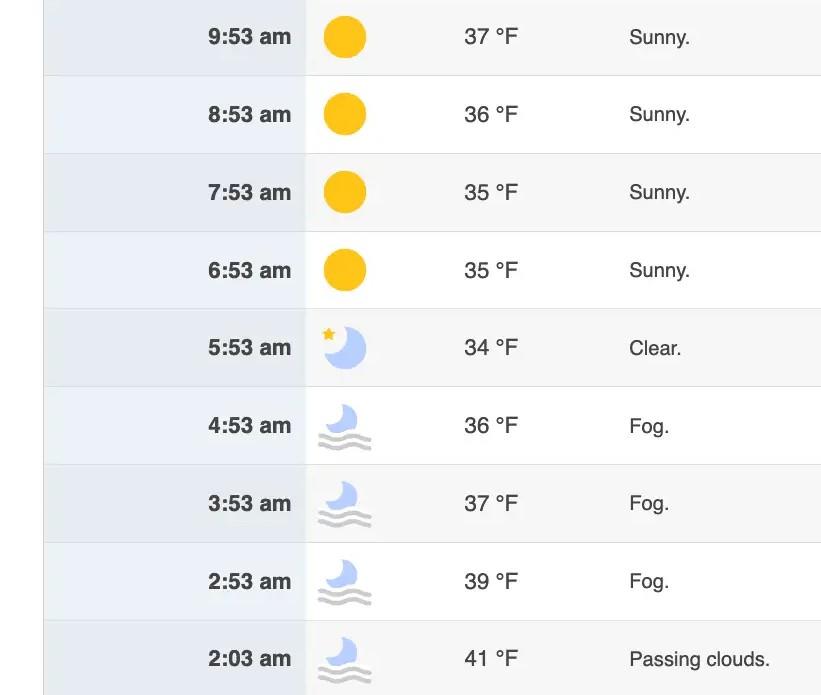Click the "Passing clouds." description
Screen dimensions: 821x695
[x=699, y=659]
